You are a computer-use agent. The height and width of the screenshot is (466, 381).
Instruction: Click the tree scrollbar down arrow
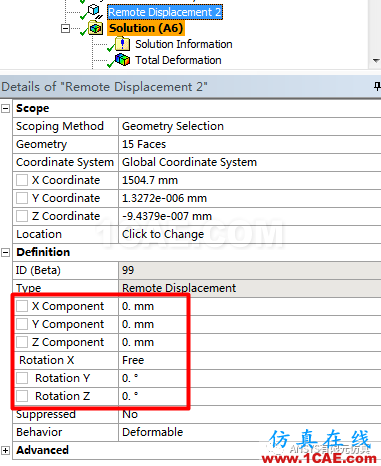(x=376, y=61)
